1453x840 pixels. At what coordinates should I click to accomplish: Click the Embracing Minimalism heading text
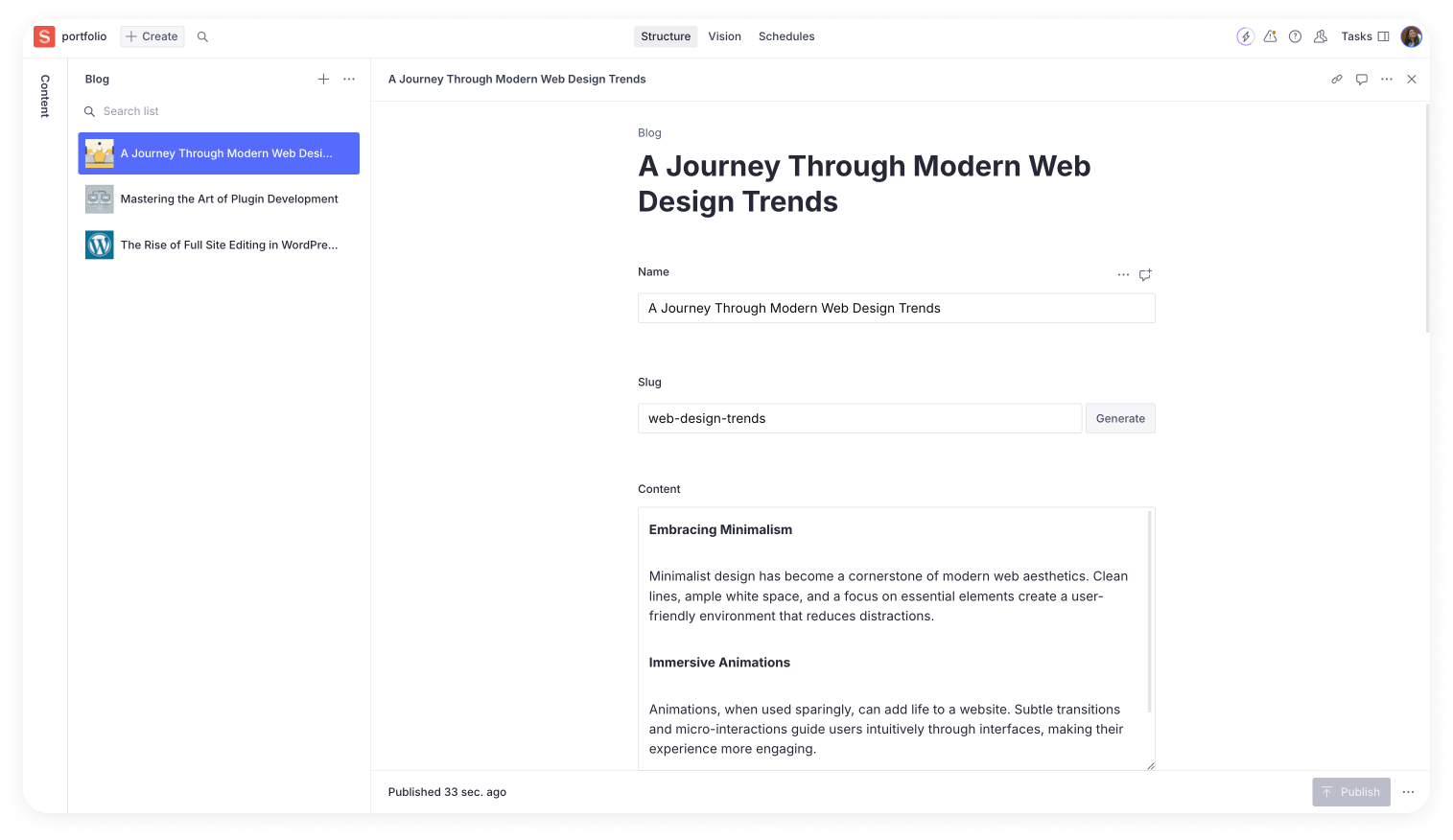(x=720, y=529)
